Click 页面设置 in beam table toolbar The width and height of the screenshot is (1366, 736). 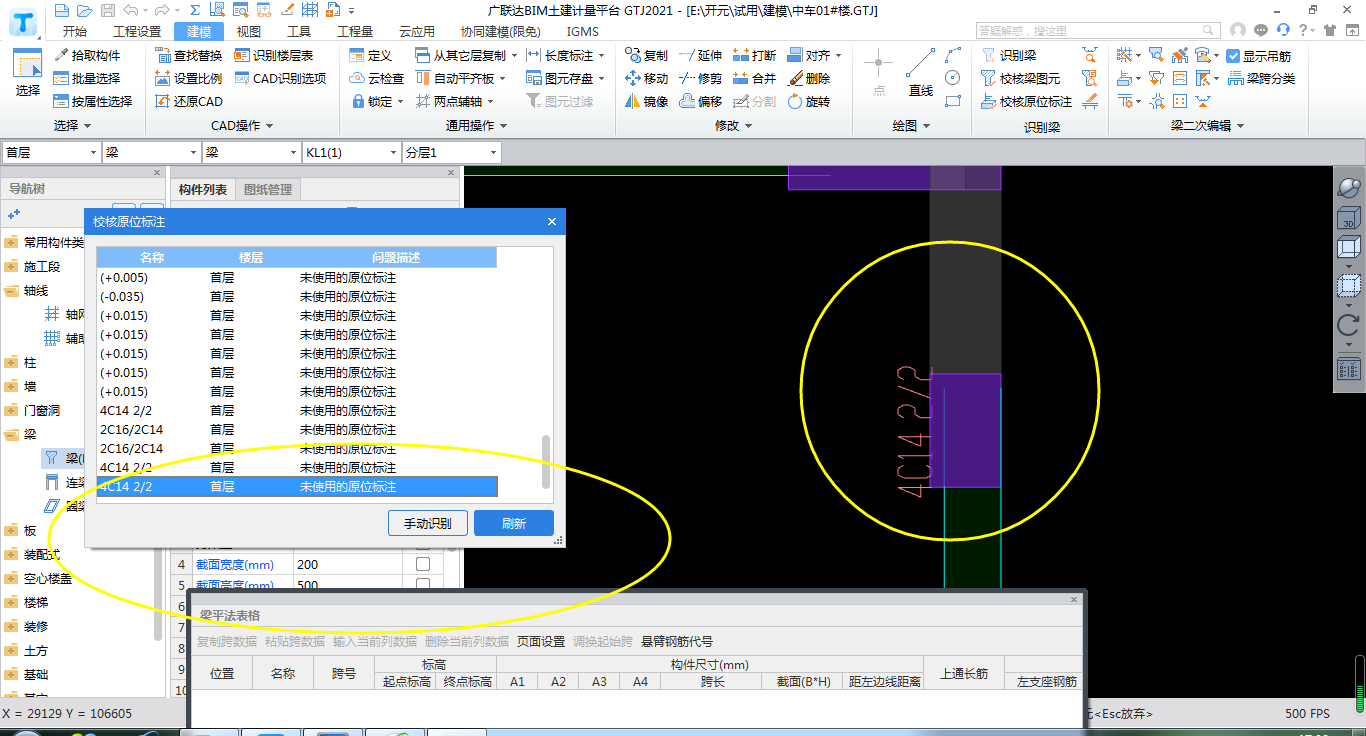point(541,641)
